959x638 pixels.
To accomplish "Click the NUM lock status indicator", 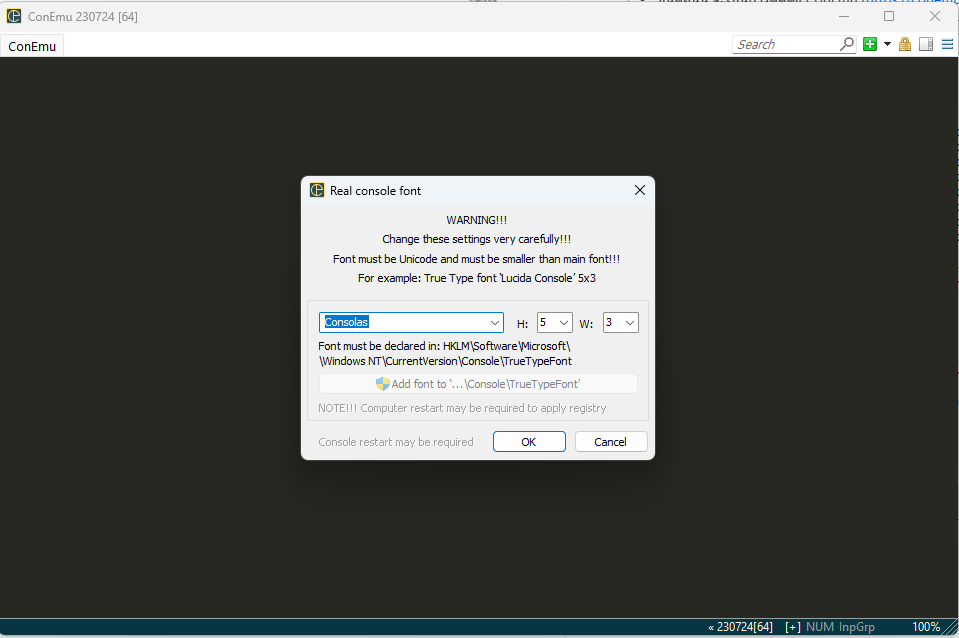I will click(819, 627).
